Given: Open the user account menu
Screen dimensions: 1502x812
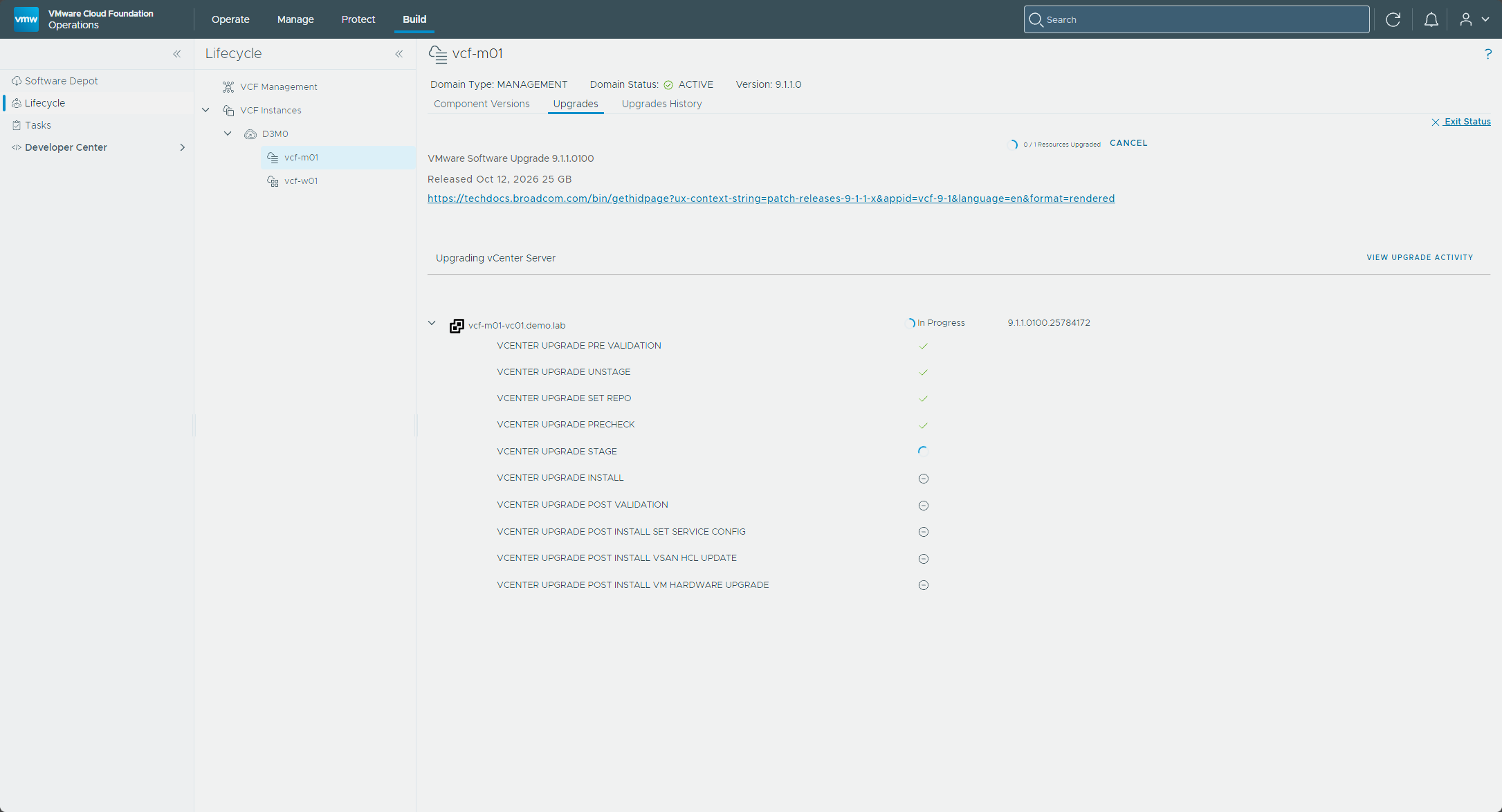Looking at the screenshot, I should 1474,19.
